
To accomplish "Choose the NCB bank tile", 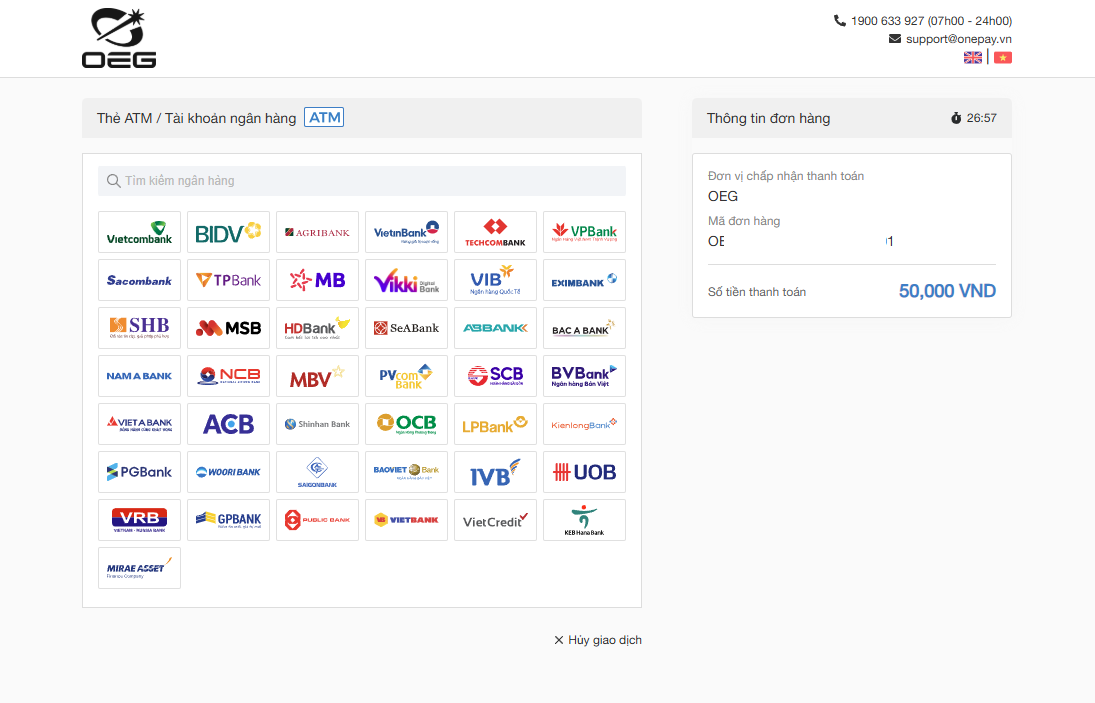I will pos(228,376).
